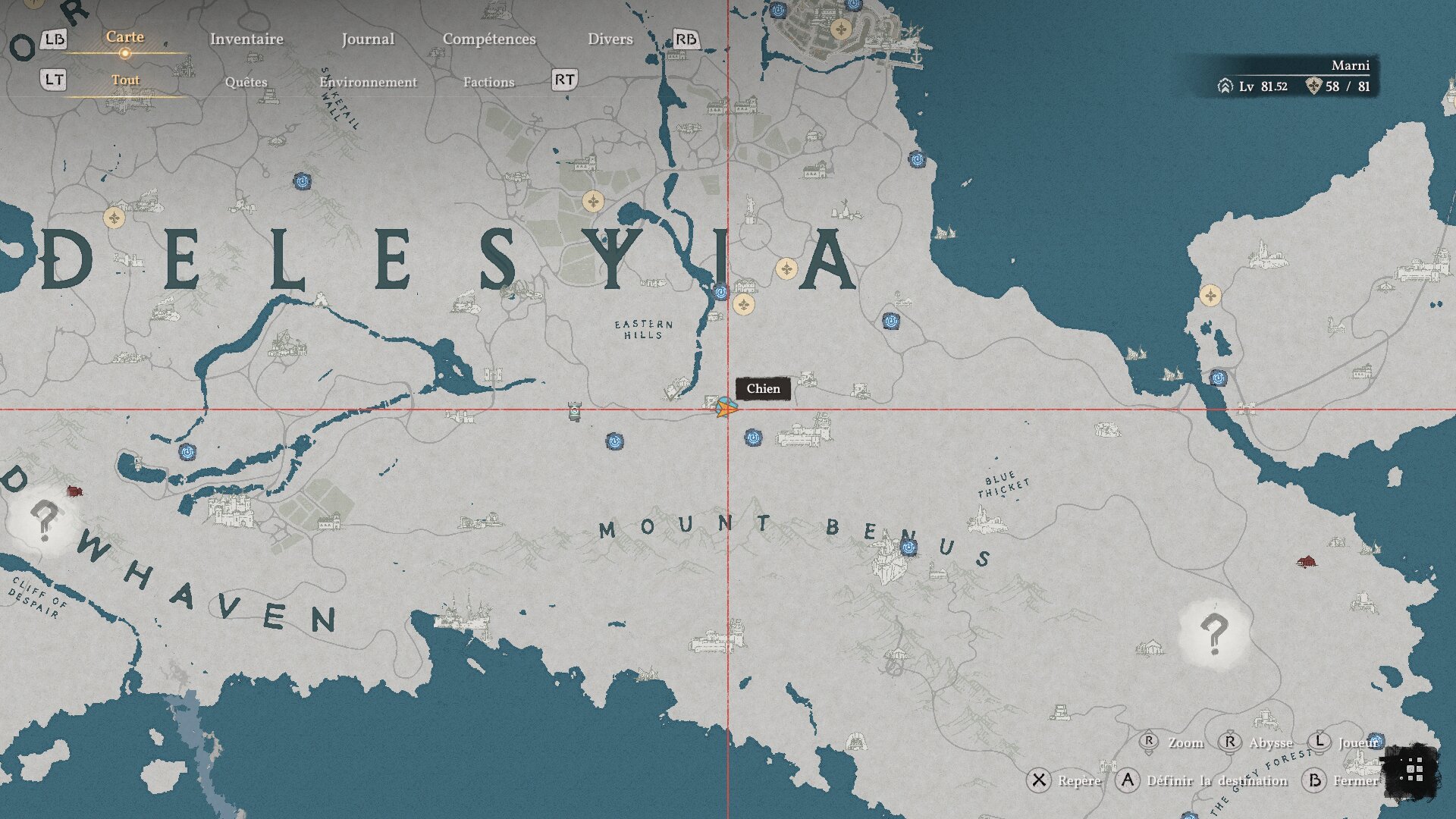Click the red house icon on east coast
Screen dimensions: 1456x819
point(1306,562)
